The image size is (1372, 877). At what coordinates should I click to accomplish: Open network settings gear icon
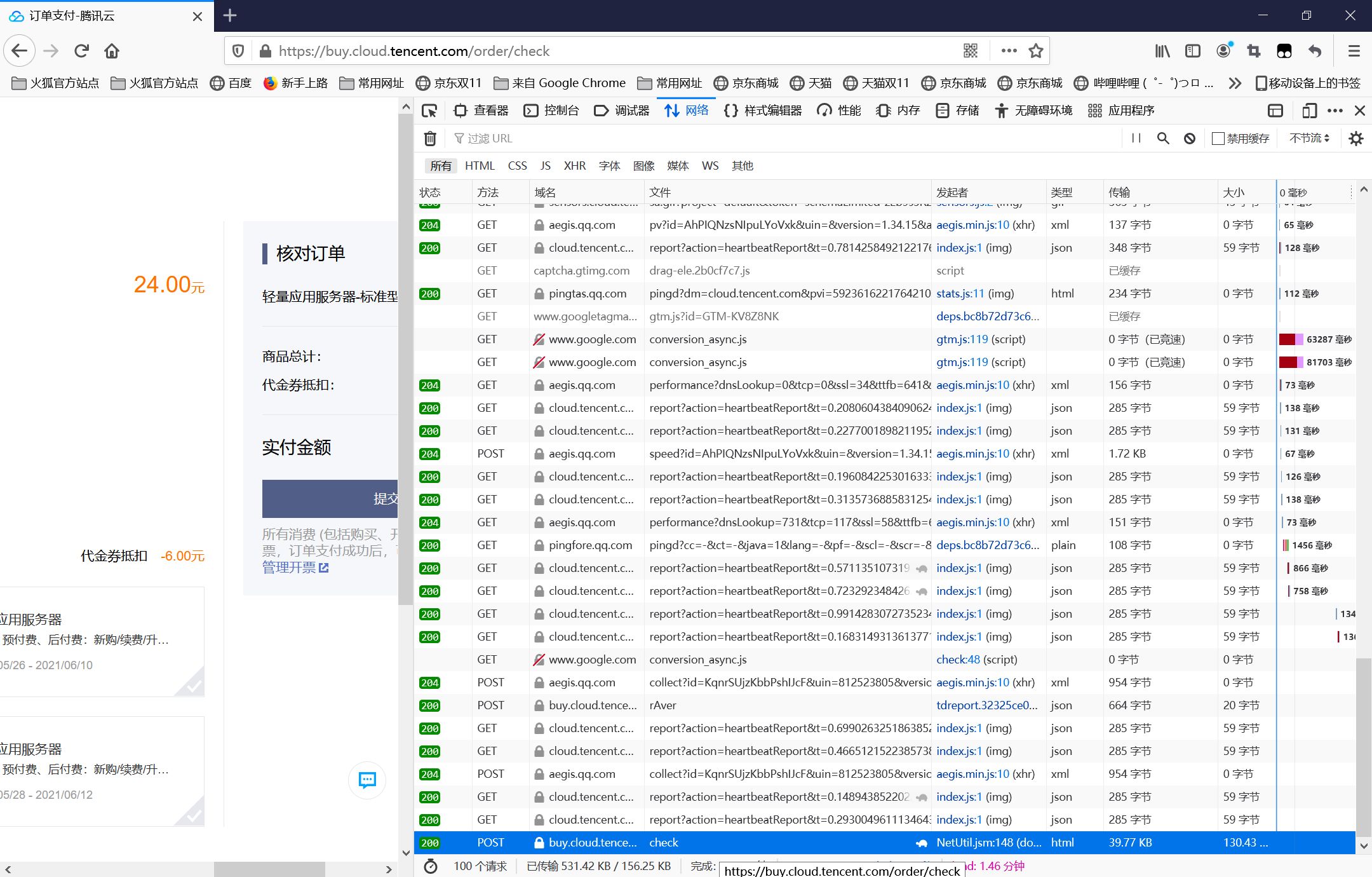(1356, 138)
